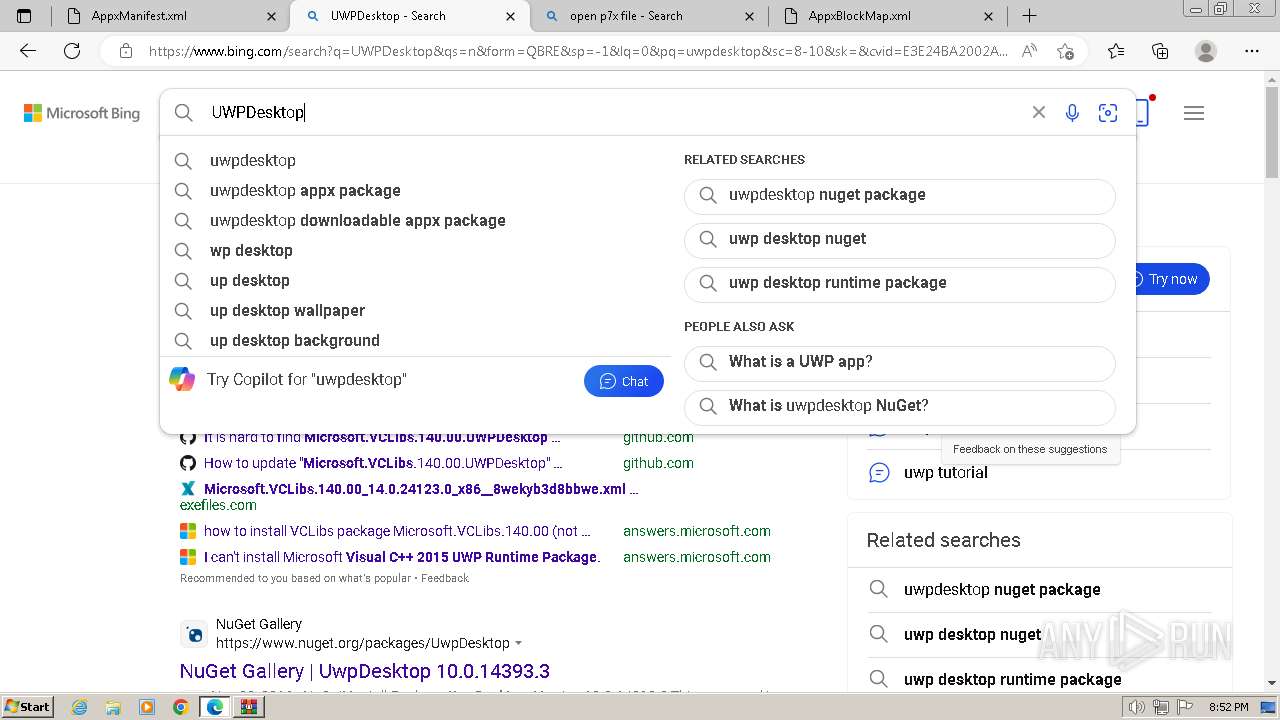Select suggestion up desktop wallpaper
Image resolution: width=1280 pixels, height=720 pixels.
(415, 310)
